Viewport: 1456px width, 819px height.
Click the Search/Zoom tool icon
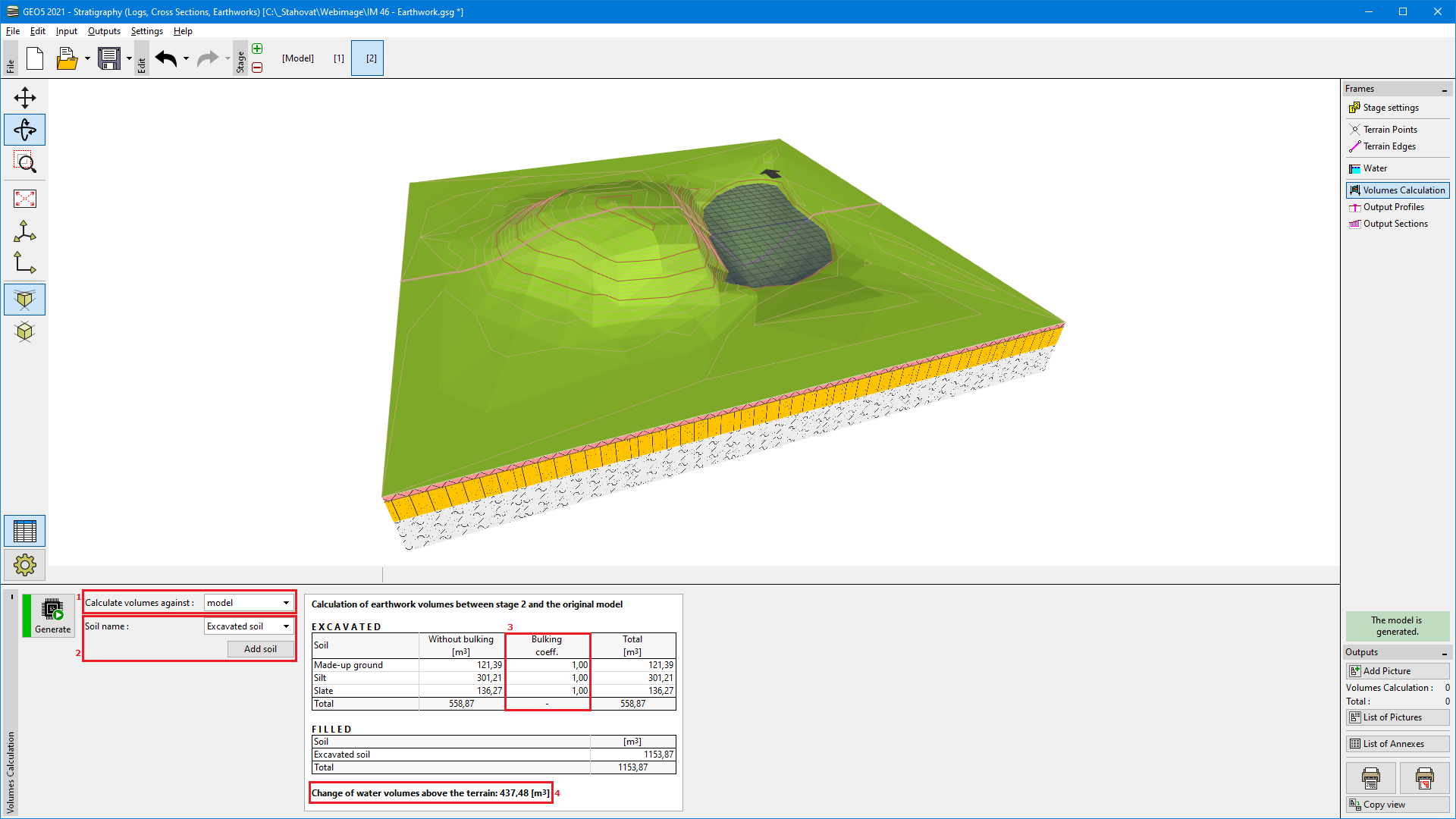[25, 163]
